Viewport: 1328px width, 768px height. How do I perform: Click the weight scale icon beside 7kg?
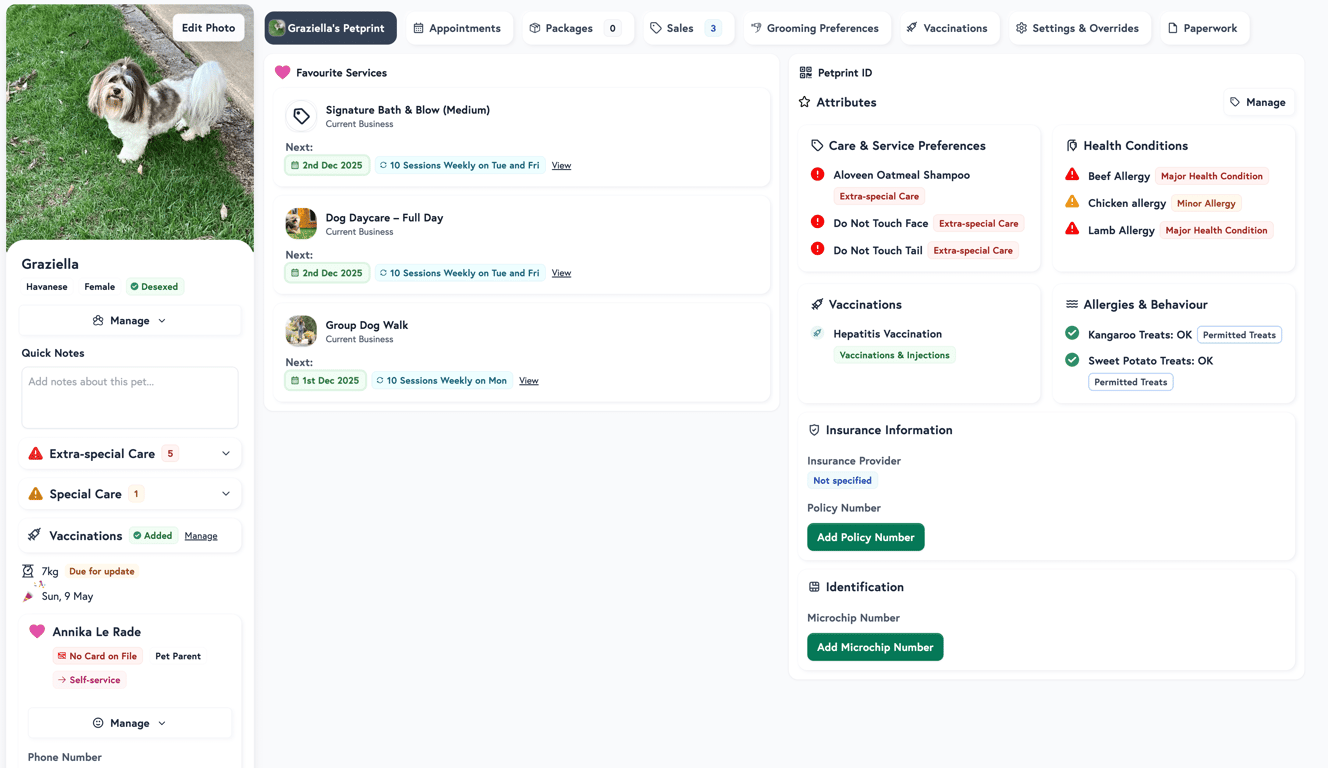28,571
